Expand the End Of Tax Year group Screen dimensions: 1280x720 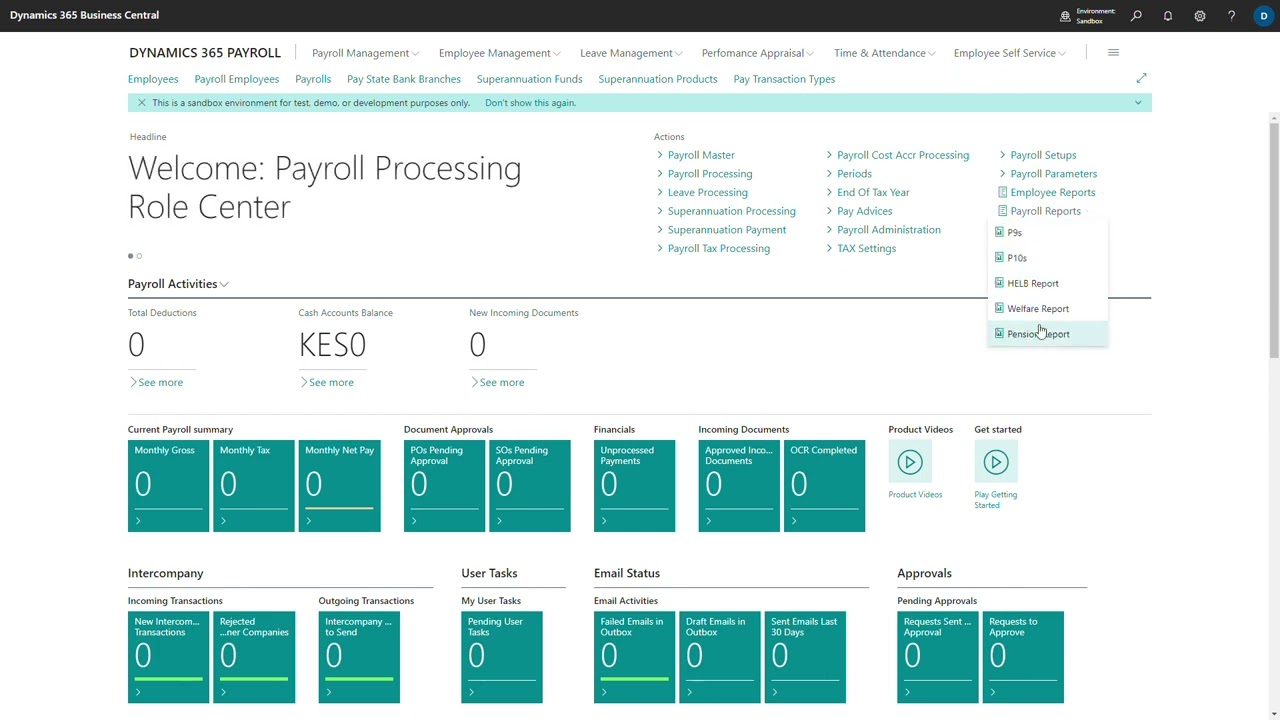(868, 192)
